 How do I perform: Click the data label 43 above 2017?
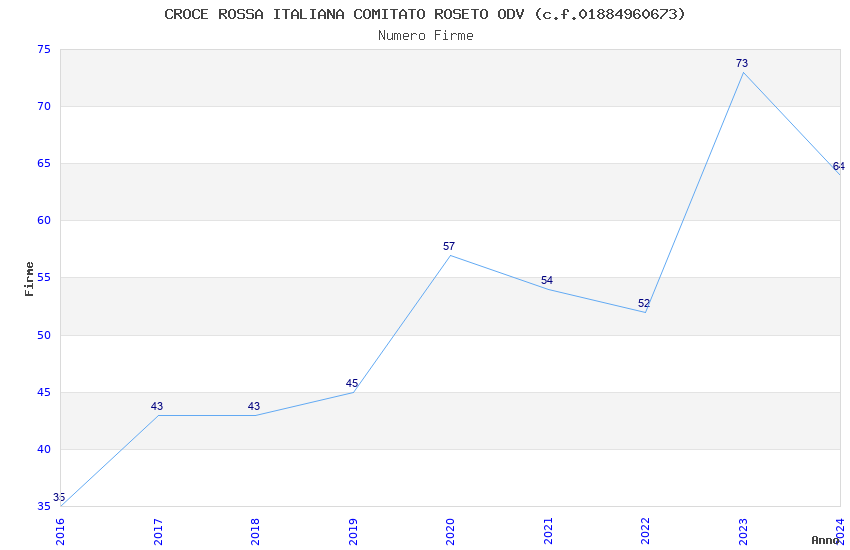tap(157, 406)
